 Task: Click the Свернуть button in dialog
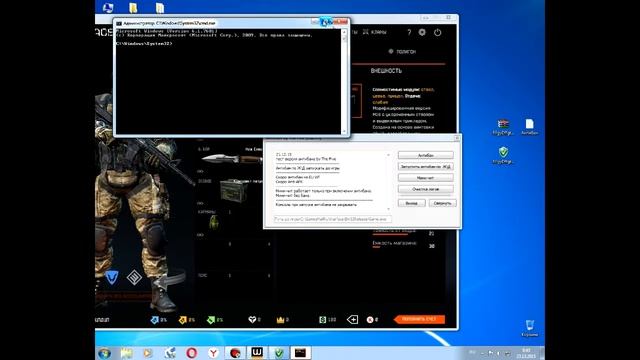pyautogui.click(x=442, y=203)
